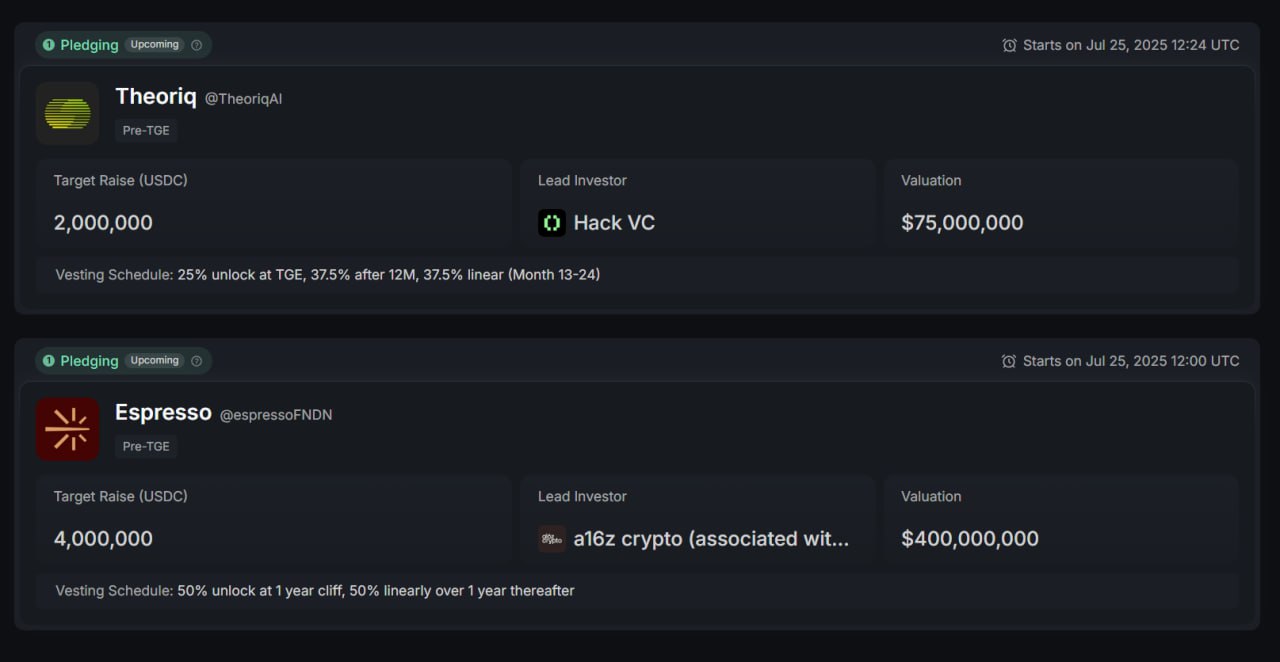Click the Upcoming badge on Theoriq card

[155, 45]
